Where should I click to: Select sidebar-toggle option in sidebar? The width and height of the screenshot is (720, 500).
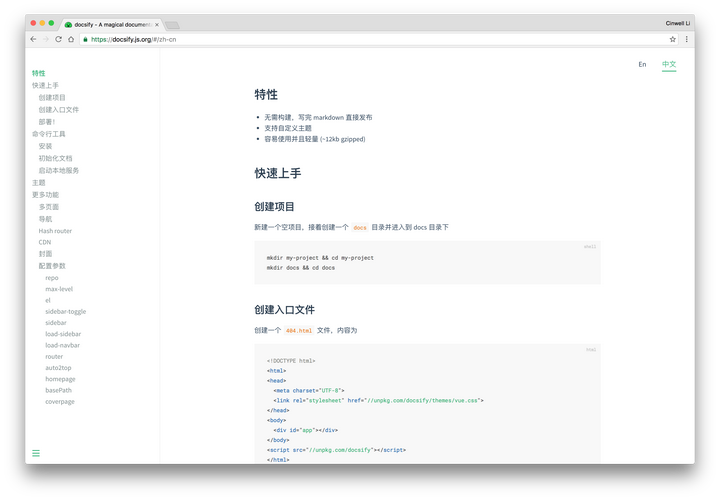point(66,311)
